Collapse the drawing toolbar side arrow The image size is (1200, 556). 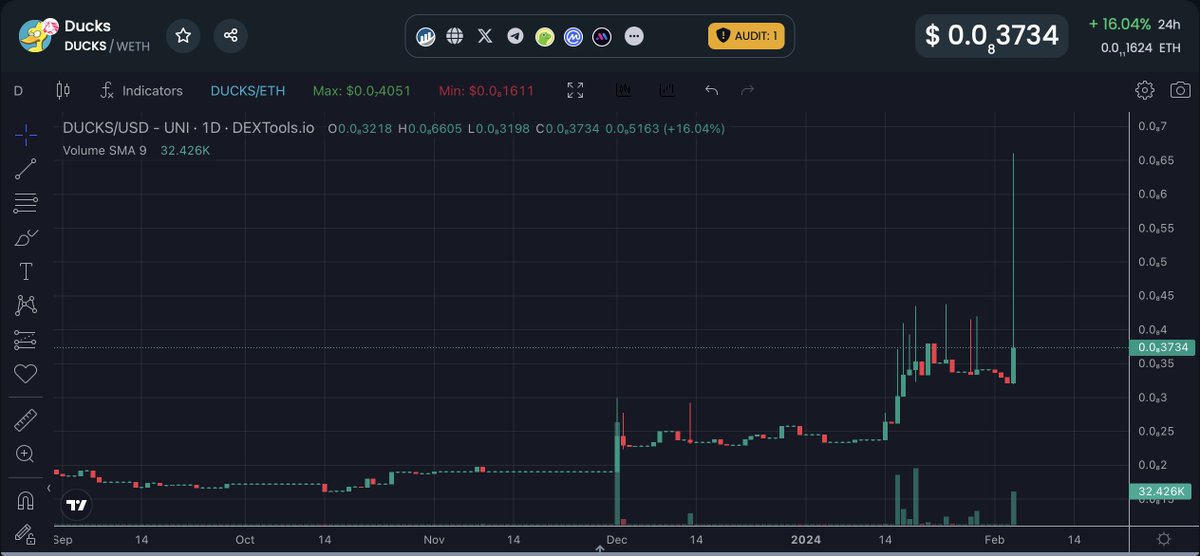click(x=50, y=487)
